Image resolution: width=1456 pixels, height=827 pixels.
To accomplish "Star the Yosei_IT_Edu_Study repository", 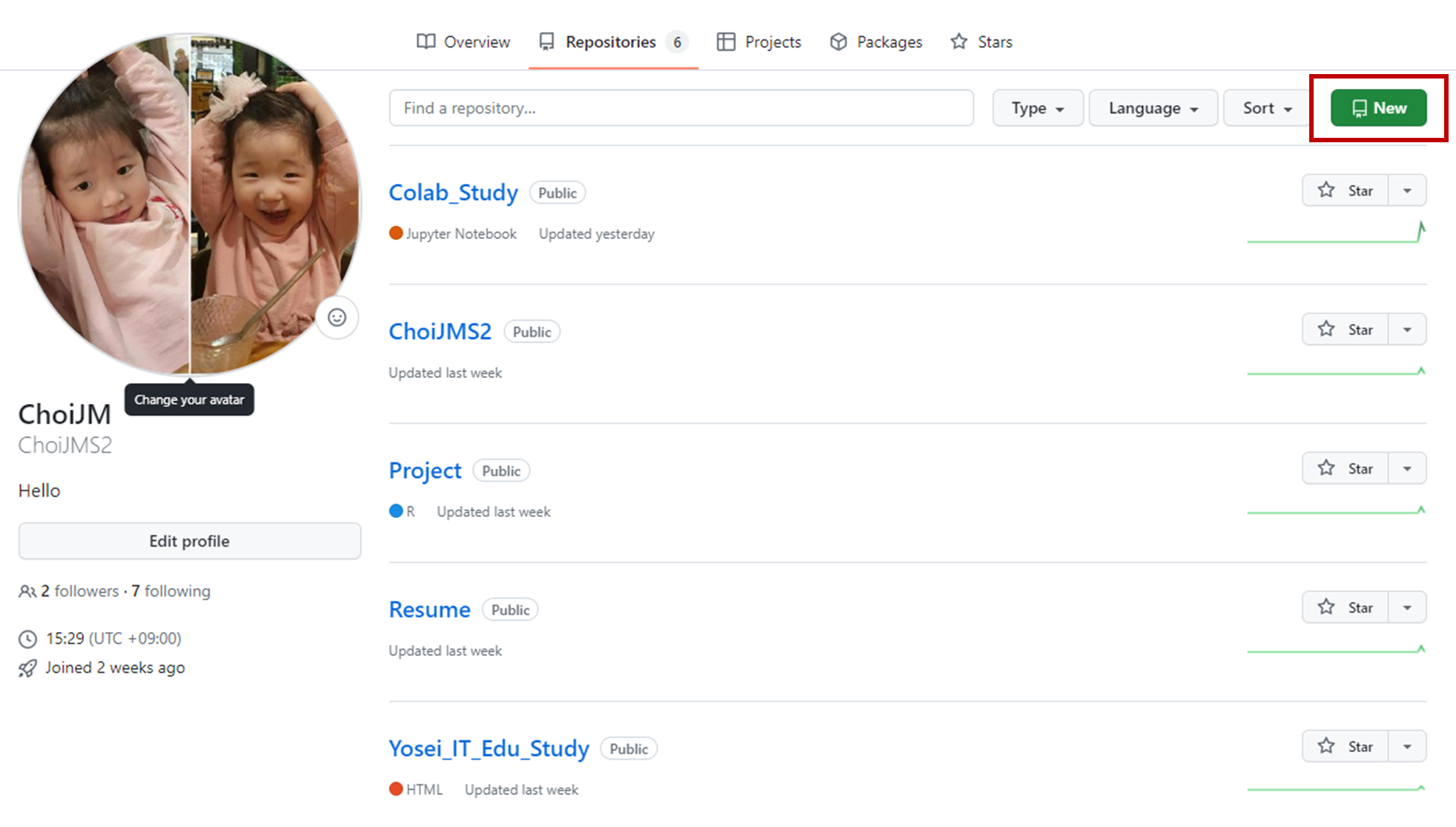I will (x=1345, y=746).
